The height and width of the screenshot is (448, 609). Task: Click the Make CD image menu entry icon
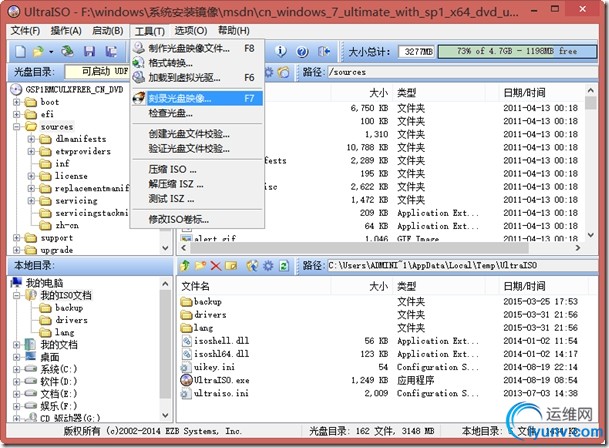coord(139,48)
